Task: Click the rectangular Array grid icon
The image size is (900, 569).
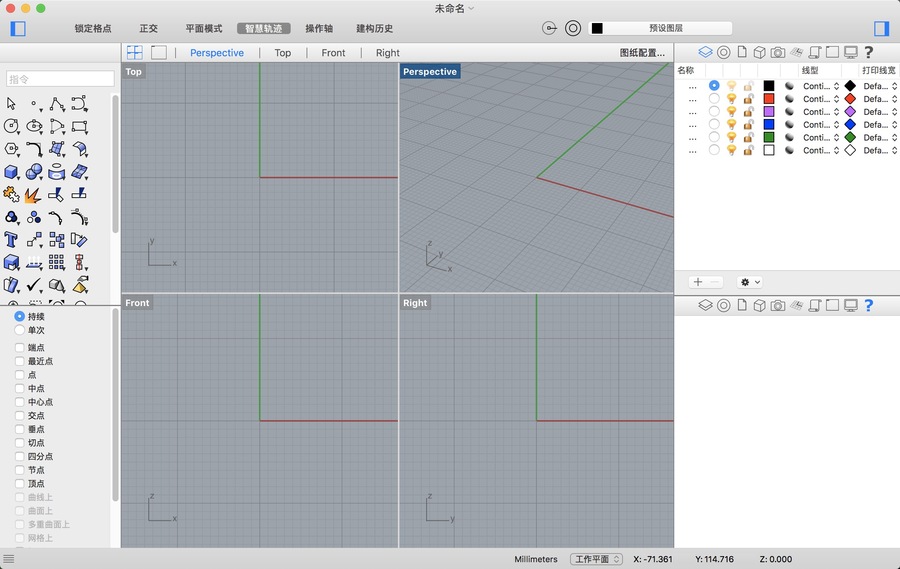Action: [56, 262]
